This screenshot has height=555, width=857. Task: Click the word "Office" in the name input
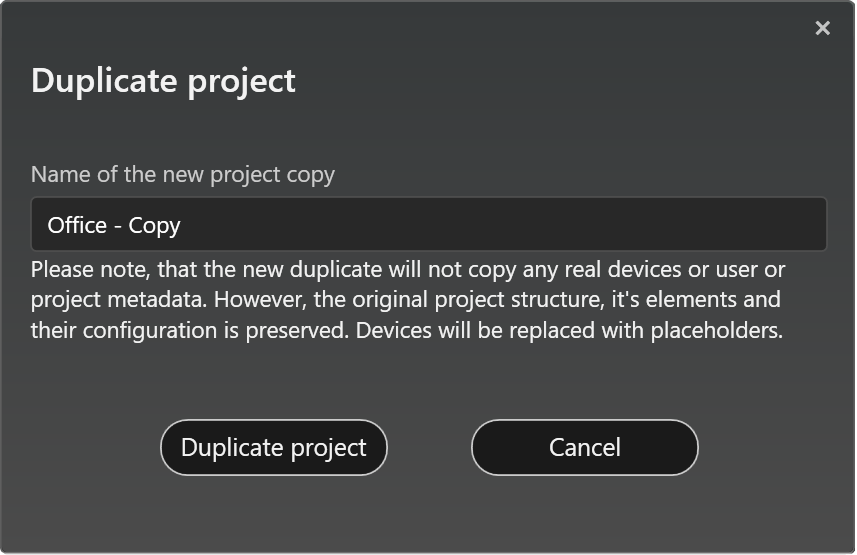click(x=77, y=225)
